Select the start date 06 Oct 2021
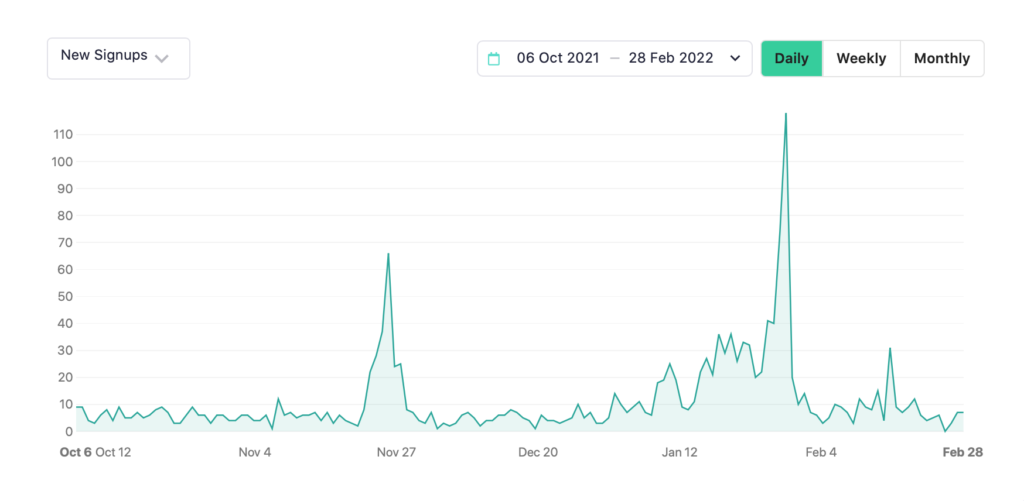Screen dimensions: 1024x501 pyautogui.click(x=557, y=59)
